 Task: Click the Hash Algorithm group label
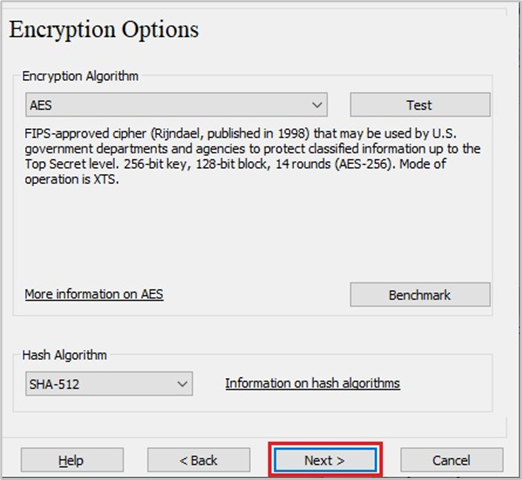[x=64, y=355]
